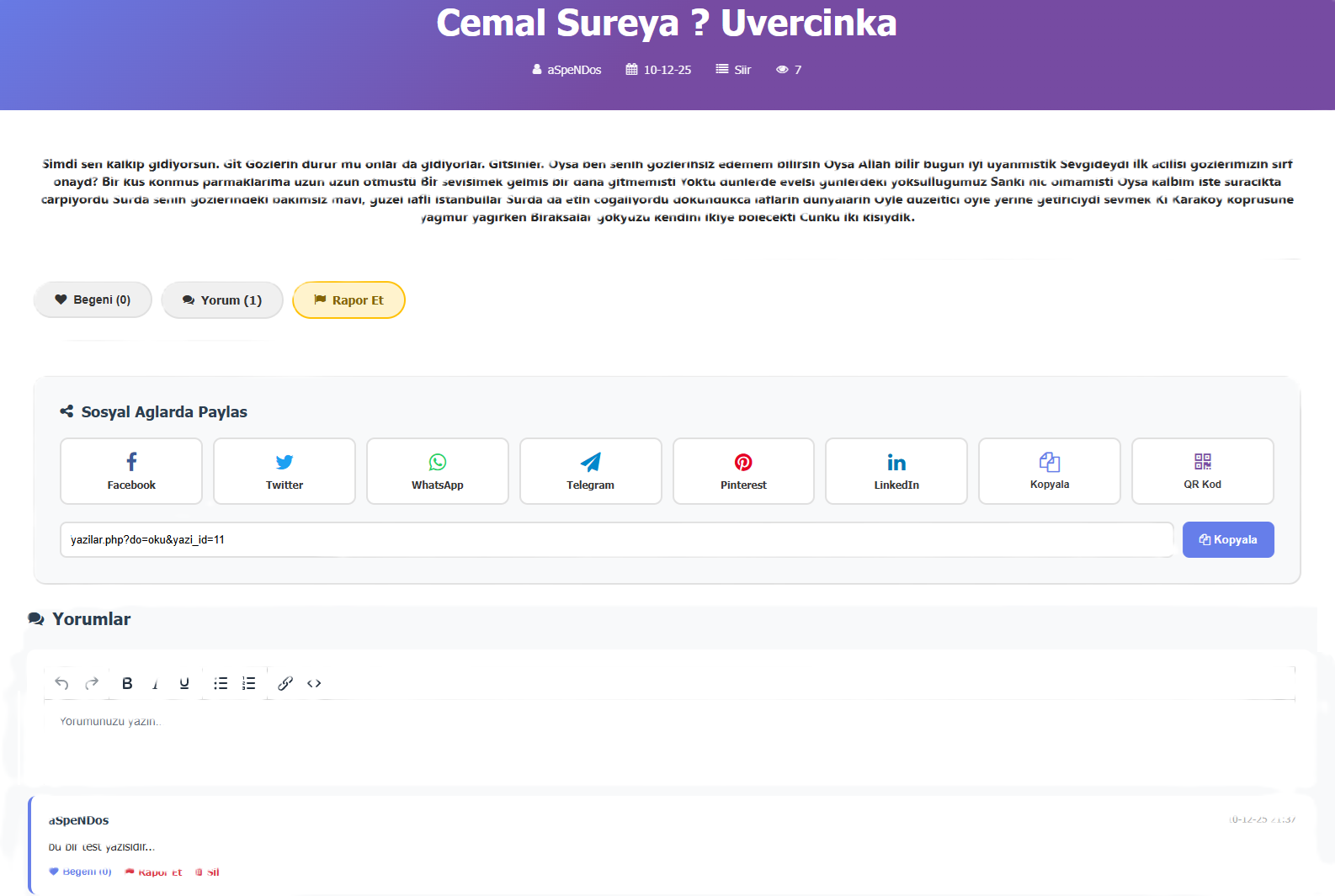This screenshot has width=1335, height=896.
Task: Report the post with Rapor Et
Action: coord(348,300)
